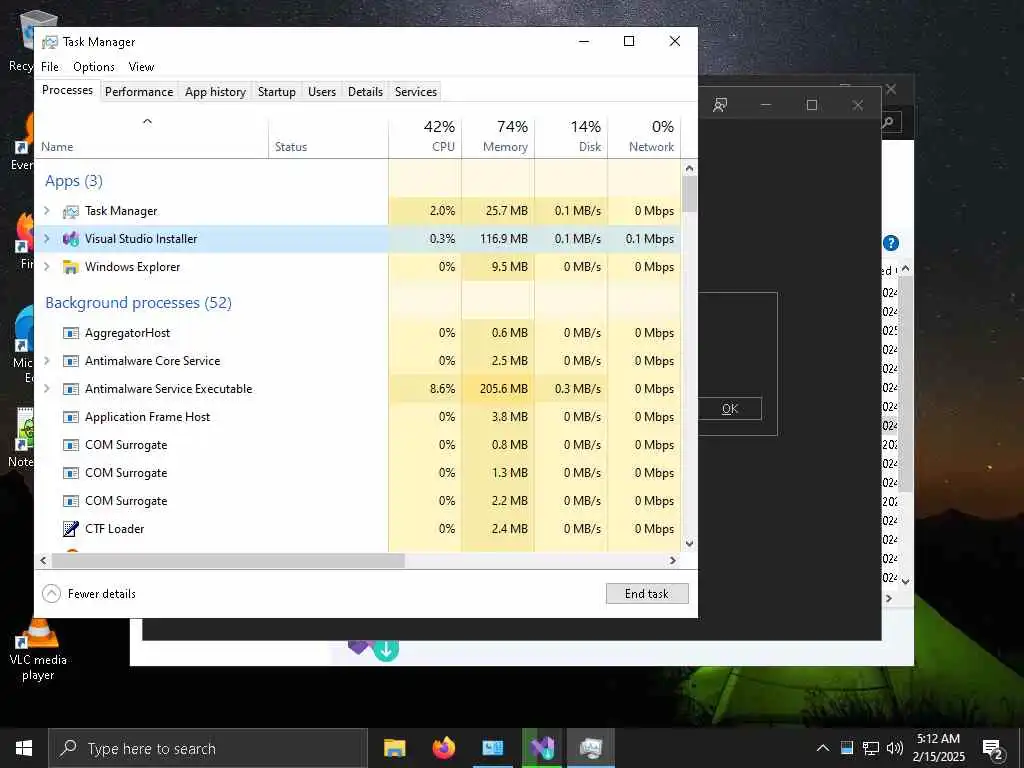This screenshot has height=768, width=1024.
Task: Select the Visual Studio Installer row icon
Action: (x=71, y=239)
